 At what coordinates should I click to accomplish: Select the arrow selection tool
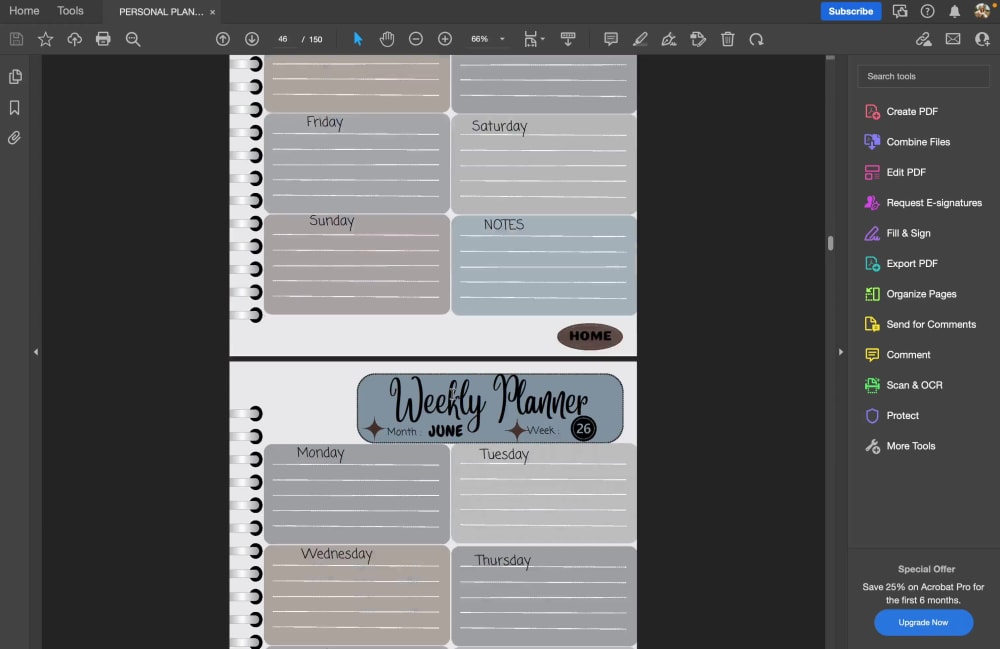tap(358, 40)
